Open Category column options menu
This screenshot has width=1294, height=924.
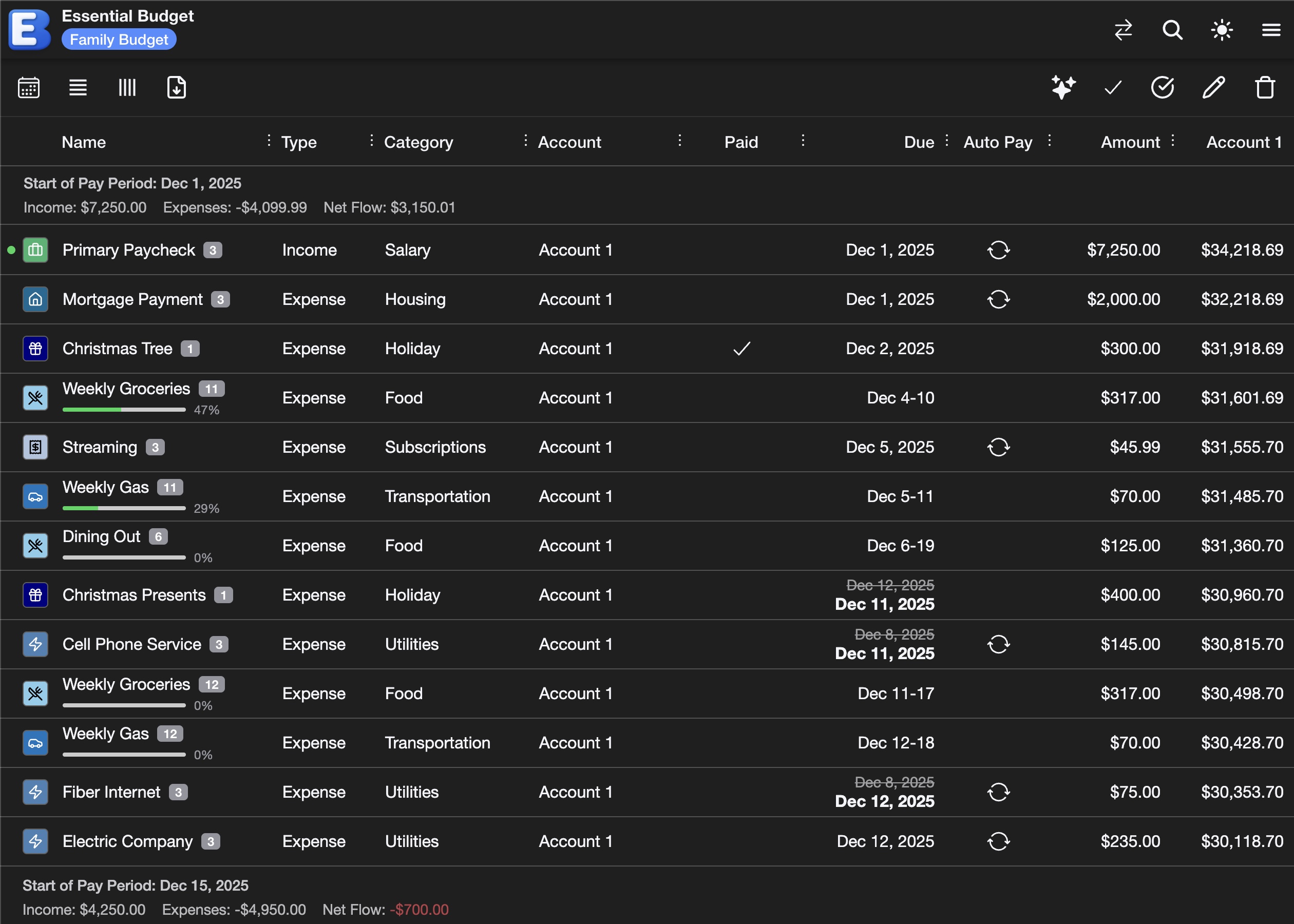tap(525, 141)
